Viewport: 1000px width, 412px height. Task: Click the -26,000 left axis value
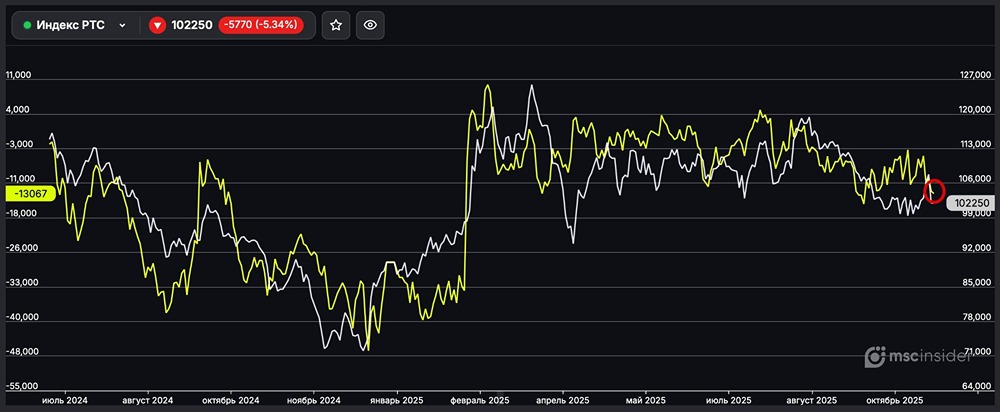click(x=21, y=248)
